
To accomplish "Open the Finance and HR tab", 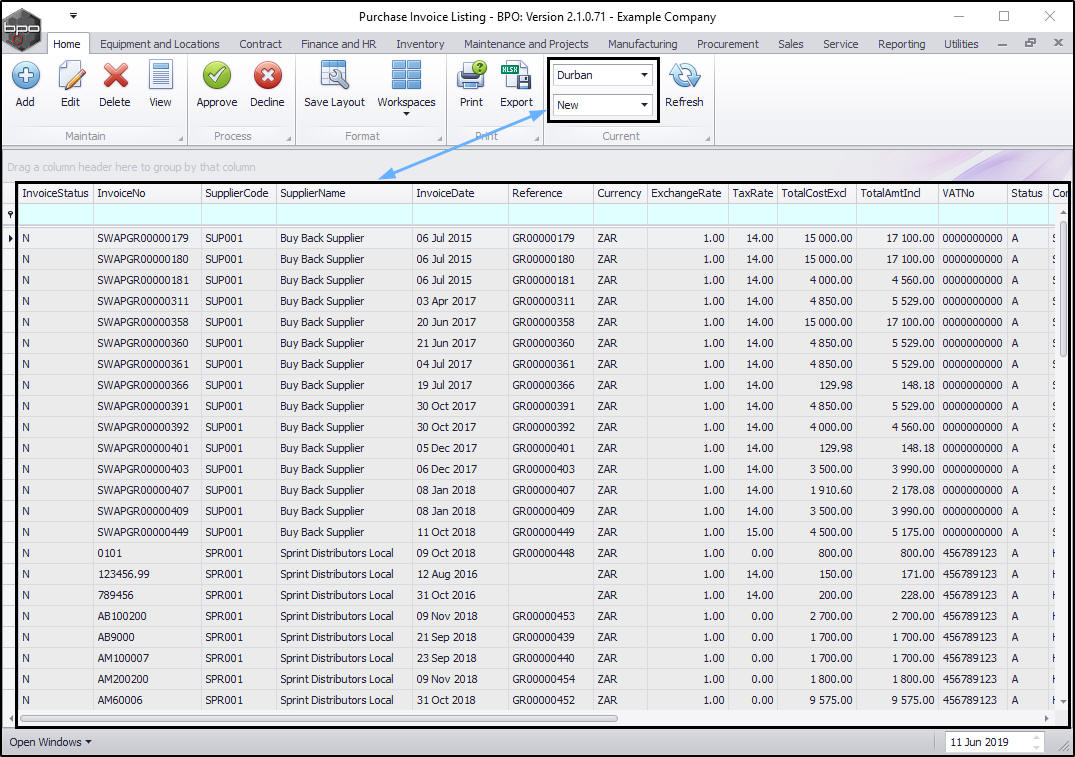I will (x=339, y=44).
